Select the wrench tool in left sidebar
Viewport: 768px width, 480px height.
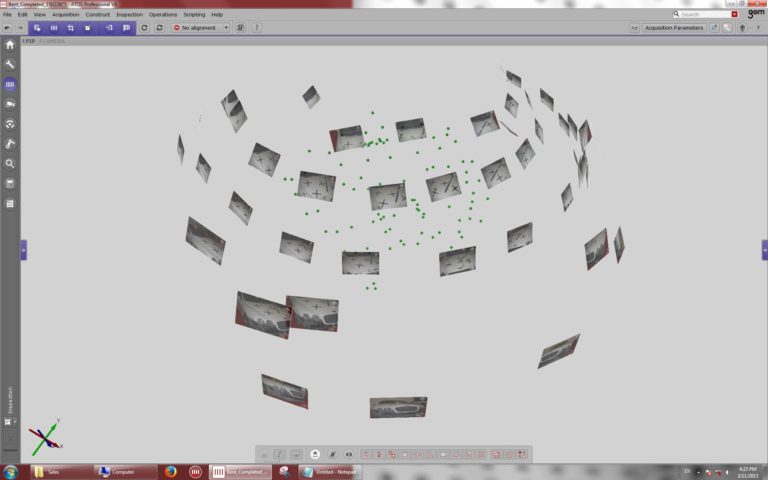tap(10, 64)
